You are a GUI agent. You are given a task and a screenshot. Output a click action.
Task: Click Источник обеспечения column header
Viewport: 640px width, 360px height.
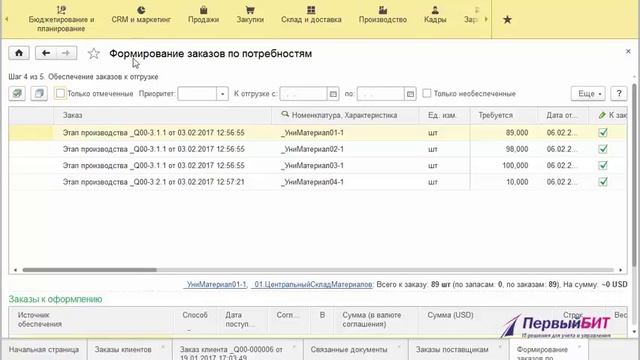pos(40,319)
